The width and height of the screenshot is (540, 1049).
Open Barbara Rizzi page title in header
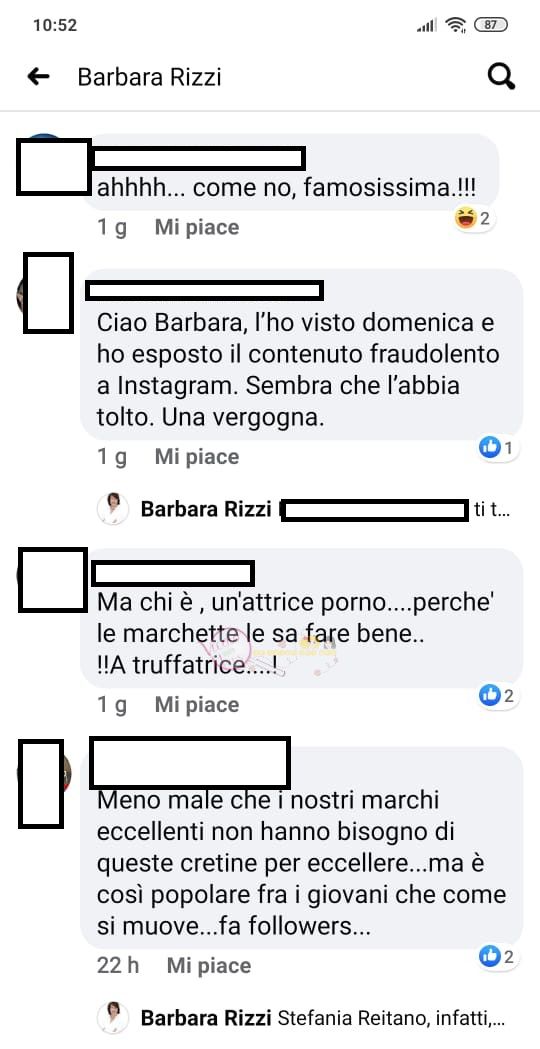pyautogui.click(x=149, y=77)
